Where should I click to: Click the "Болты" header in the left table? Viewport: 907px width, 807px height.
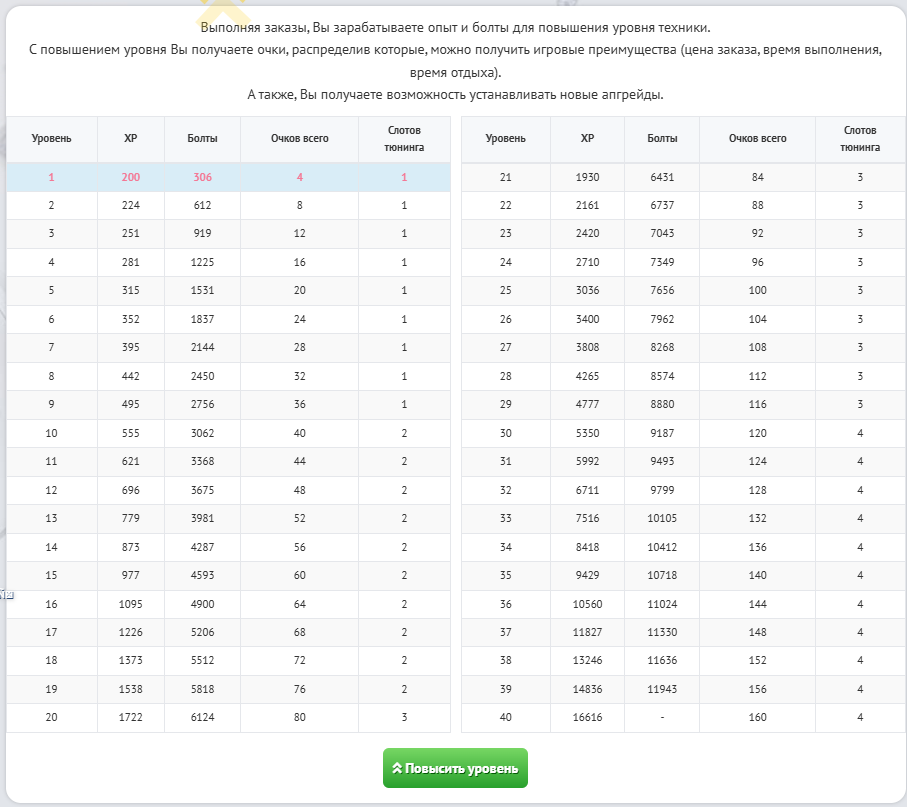[203, 138]
